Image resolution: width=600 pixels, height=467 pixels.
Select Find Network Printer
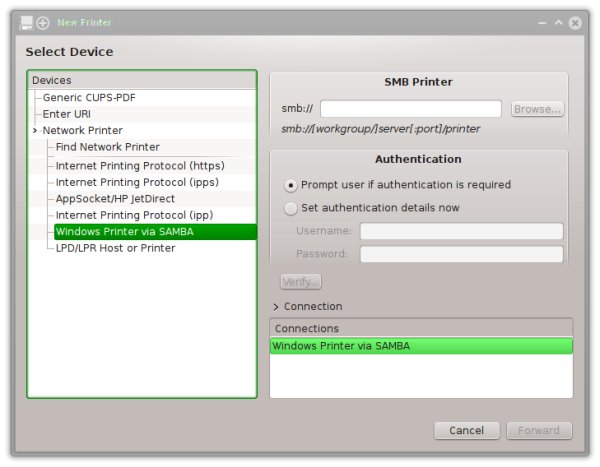[108, 147]
